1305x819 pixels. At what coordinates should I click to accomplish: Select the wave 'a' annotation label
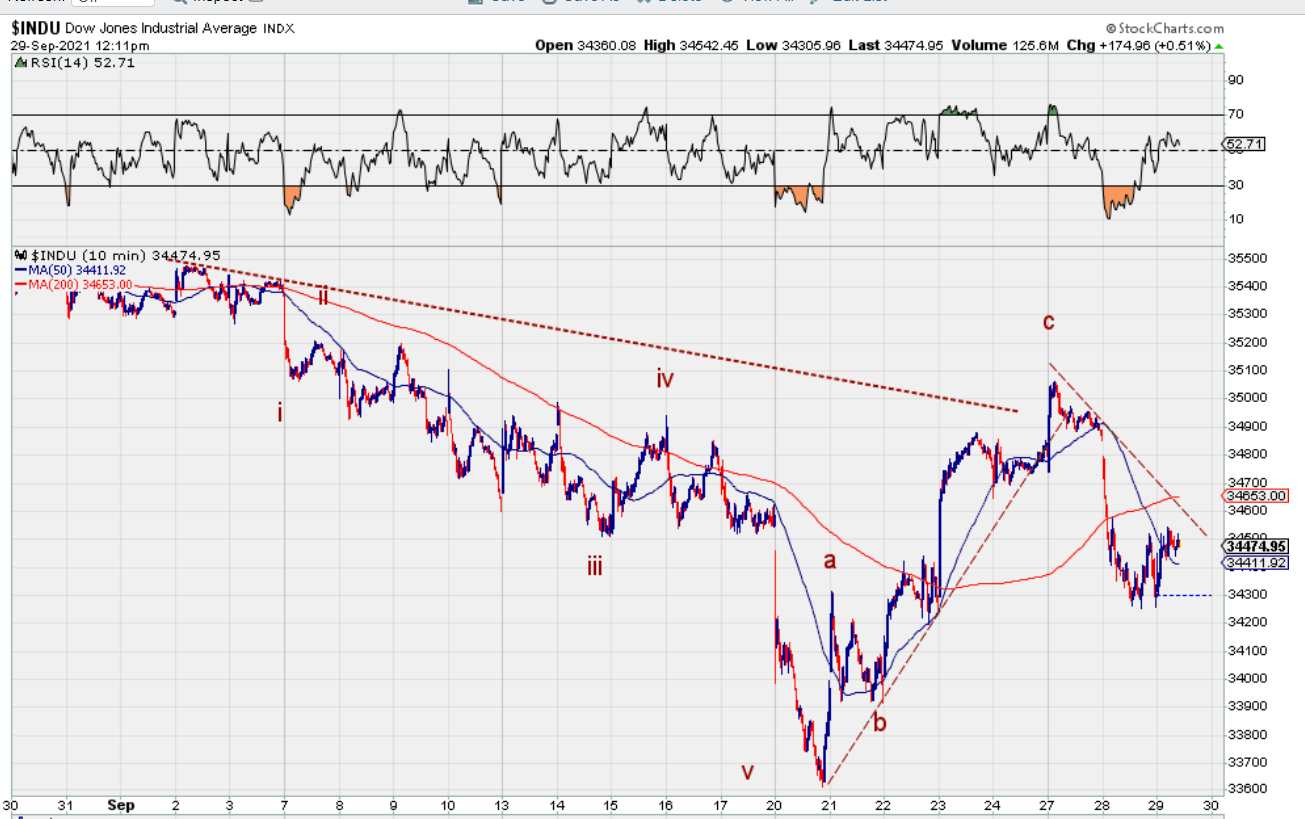click(829, 561)
